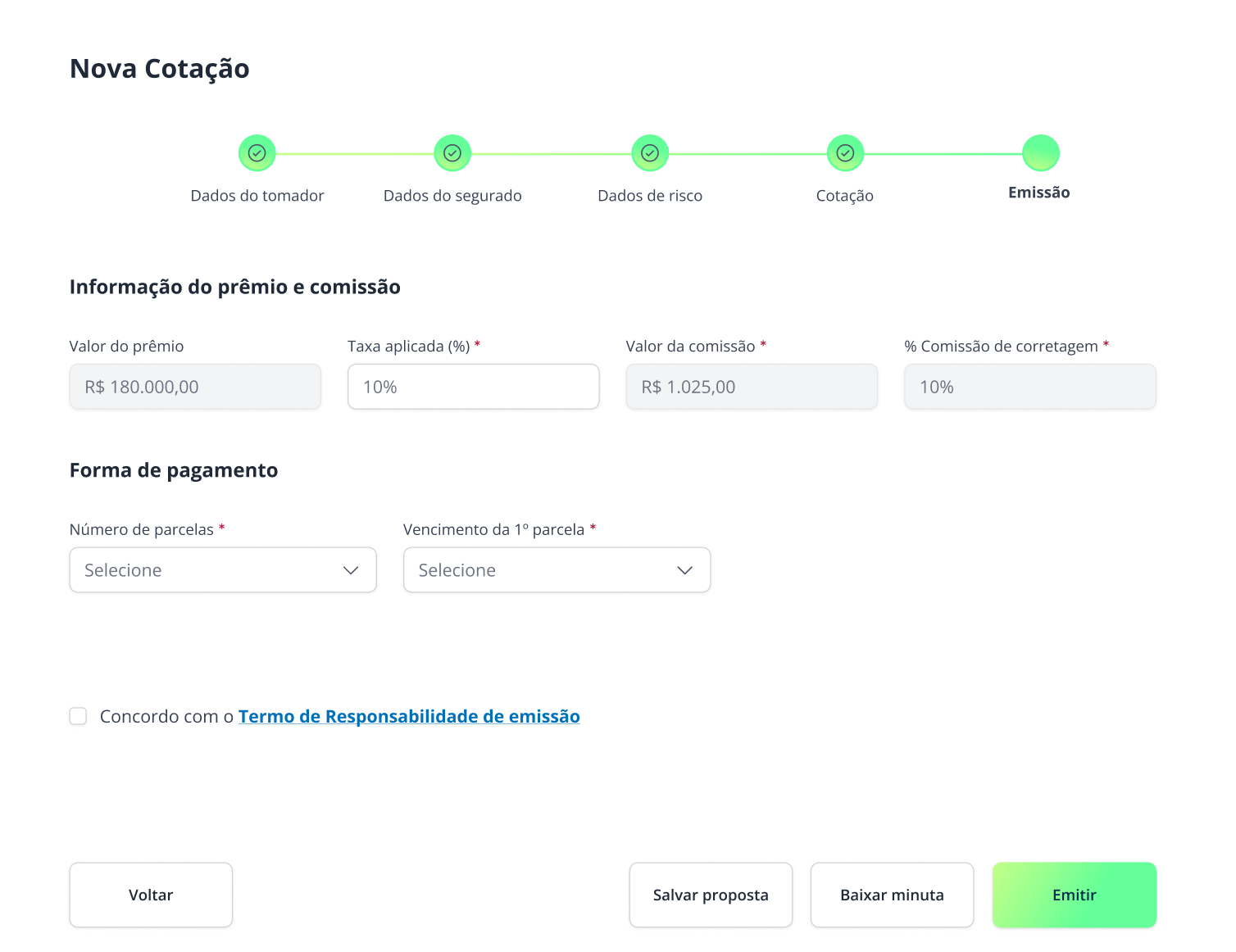Click the Emissão step circle
The height and width of the screenshot is (952, 1236).
click(1040, 153)
